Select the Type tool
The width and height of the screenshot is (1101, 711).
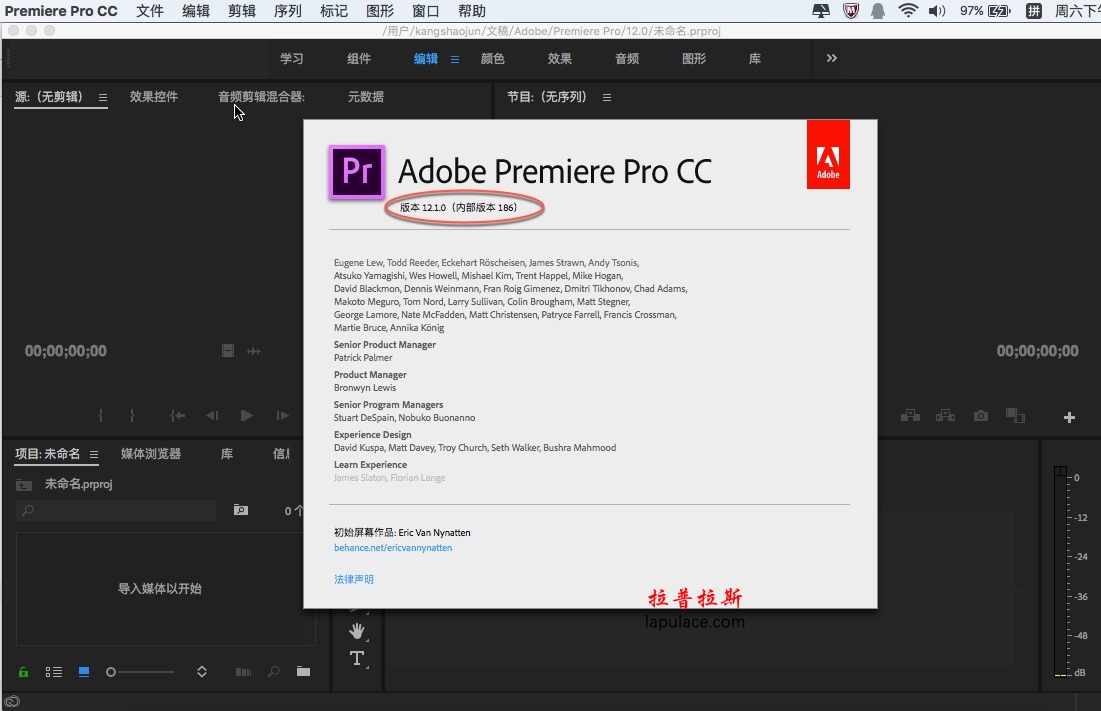357,658
